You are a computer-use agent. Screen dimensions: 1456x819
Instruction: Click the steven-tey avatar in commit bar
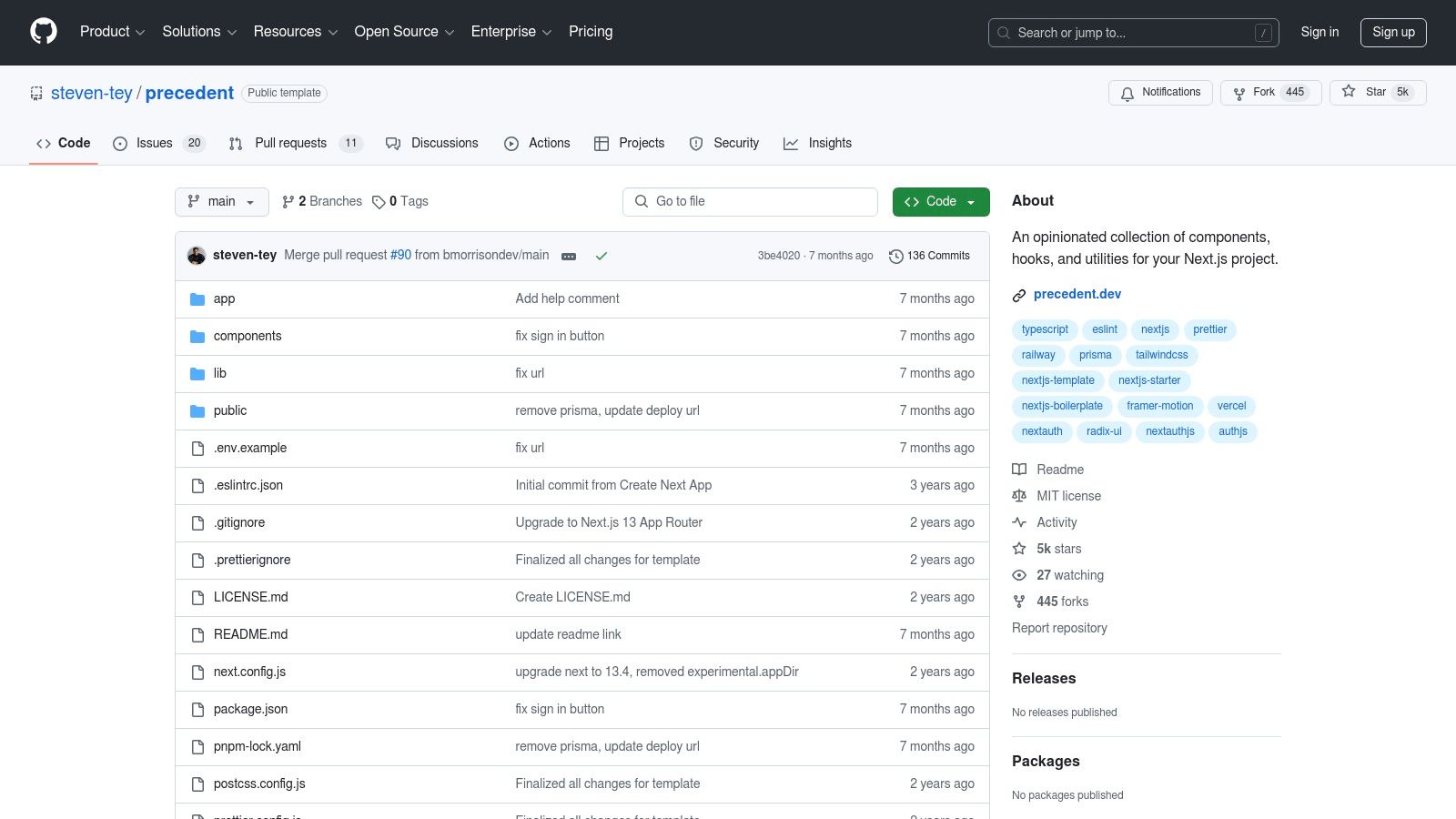coord(197,256)
